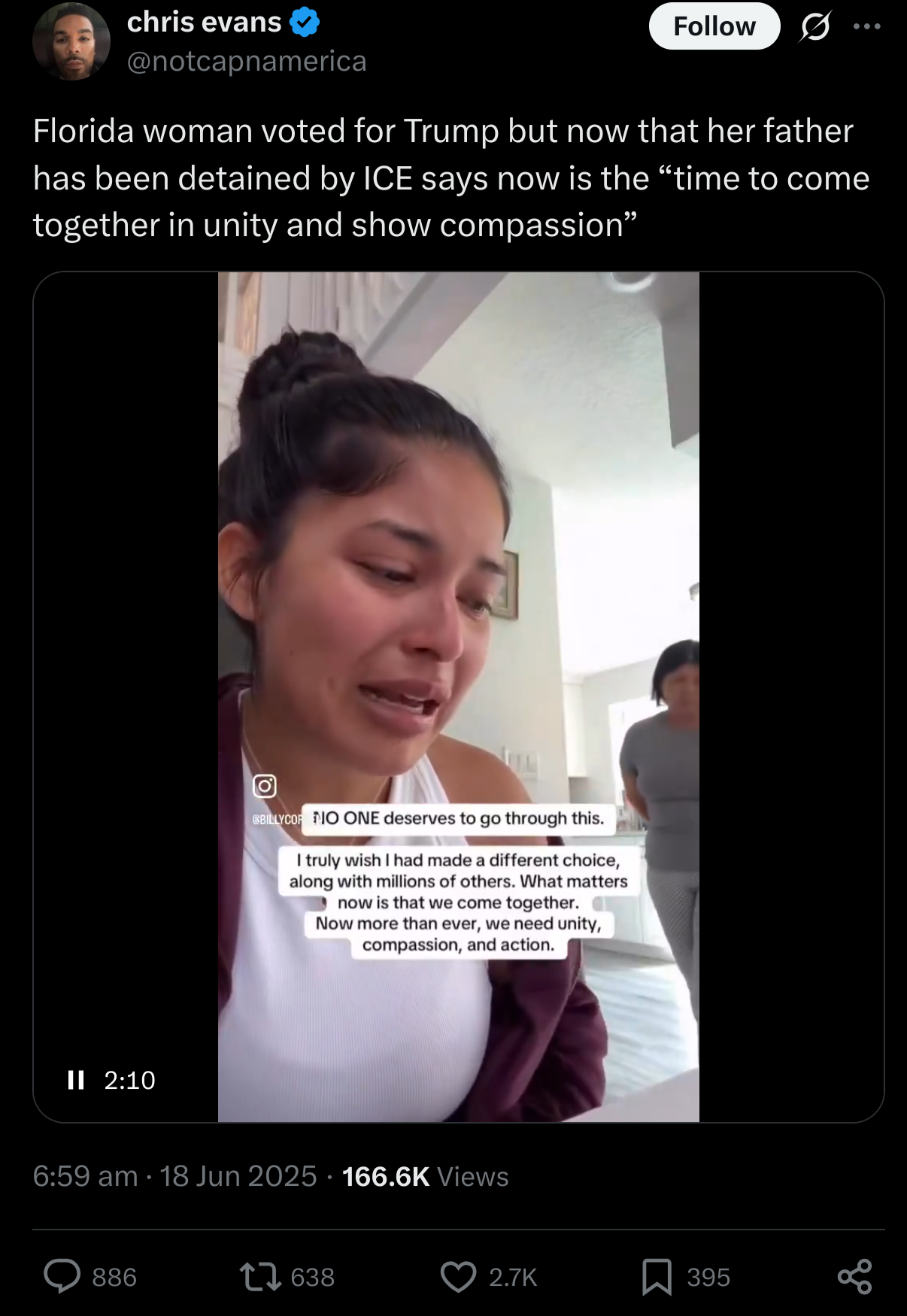Like the post with heart icon
907x1316 pixels.
pos(458,1277)
